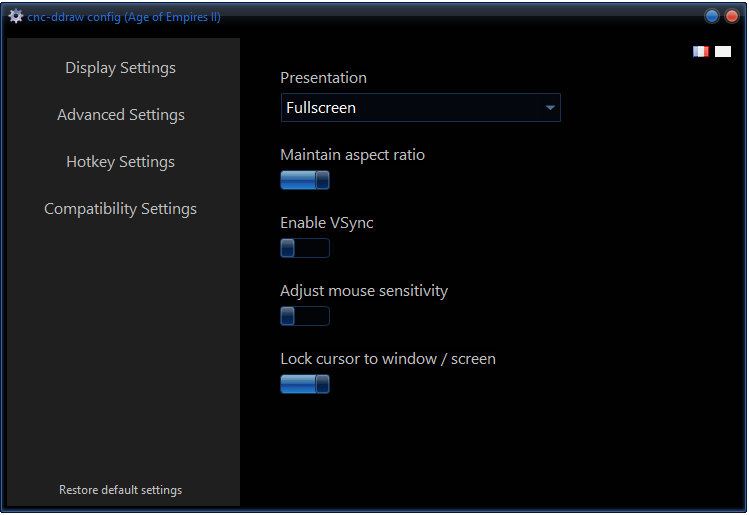Click the Enable VSync label text
The image size is (749, 515).
click(x=326, y=223)
